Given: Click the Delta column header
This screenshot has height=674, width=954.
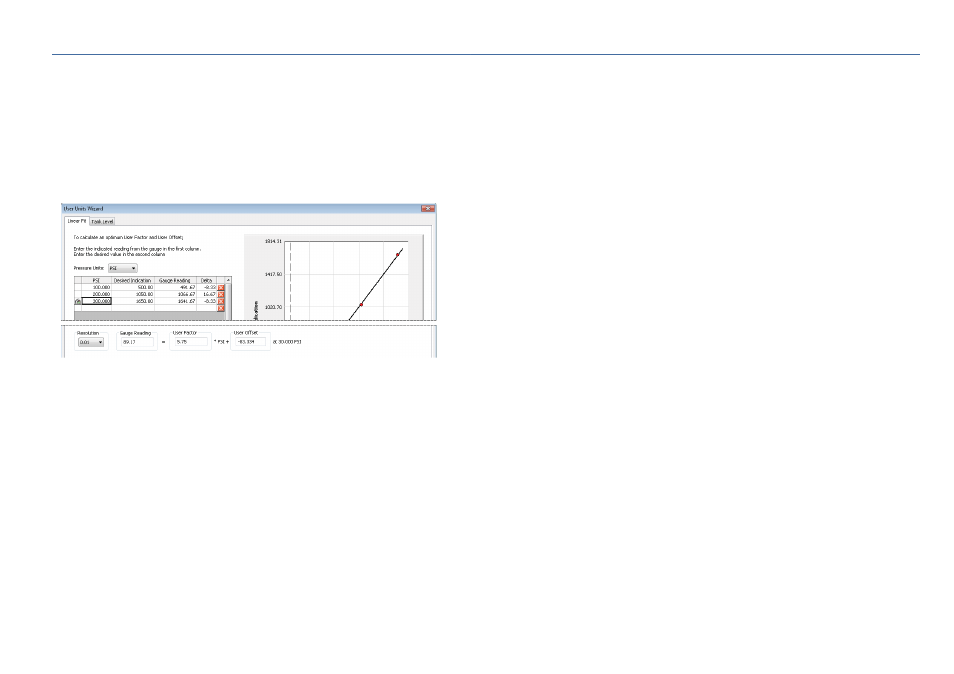Looking at the screenshot, I should coord(206,280).
